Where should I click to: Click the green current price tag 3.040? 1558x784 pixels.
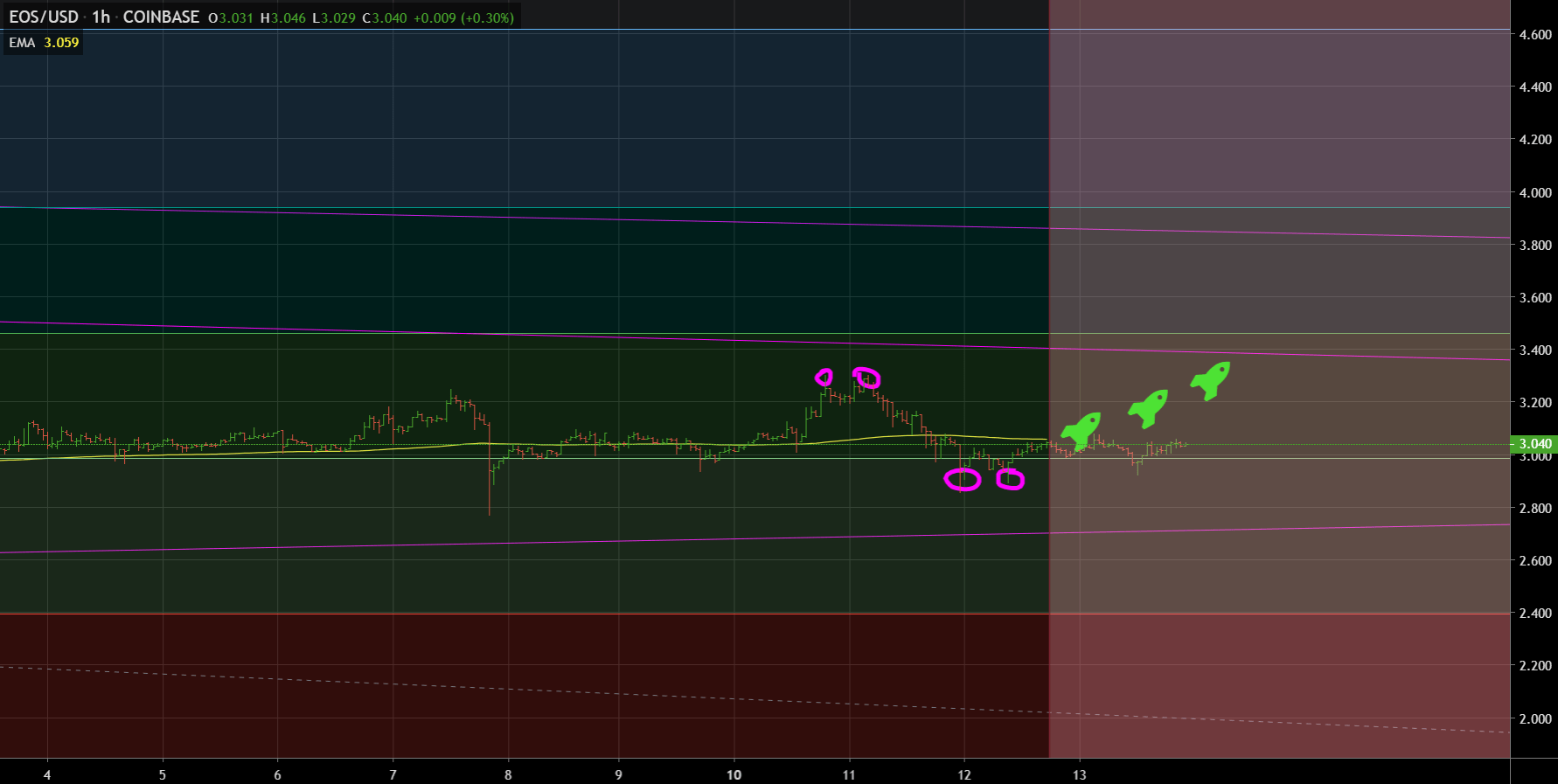[1534, 444]
